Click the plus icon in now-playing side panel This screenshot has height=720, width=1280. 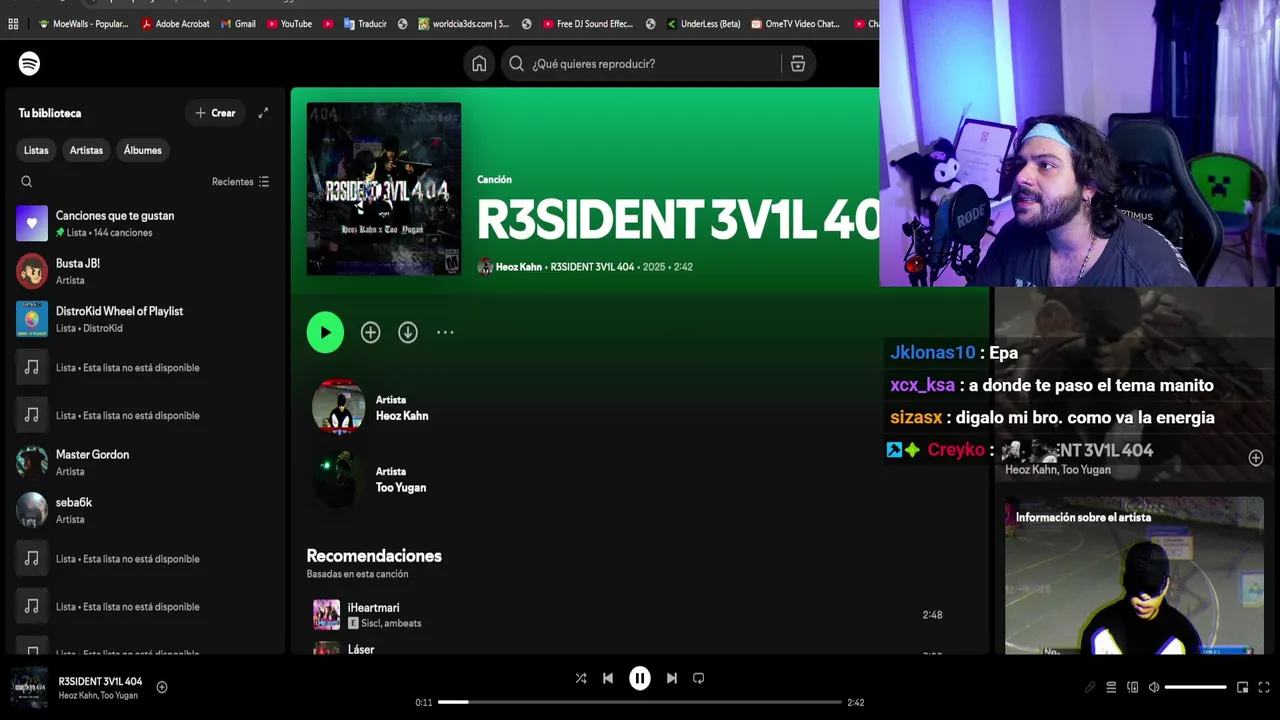click(x=1256, y=458)
